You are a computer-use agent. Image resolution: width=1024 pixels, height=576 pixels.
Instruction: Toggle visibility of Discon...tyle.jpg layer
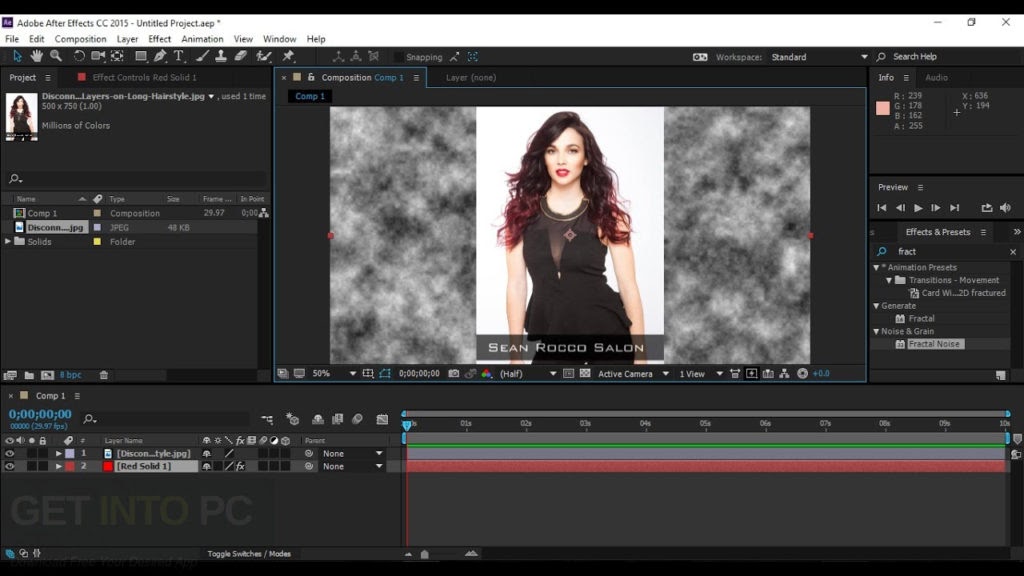point(9,453)
